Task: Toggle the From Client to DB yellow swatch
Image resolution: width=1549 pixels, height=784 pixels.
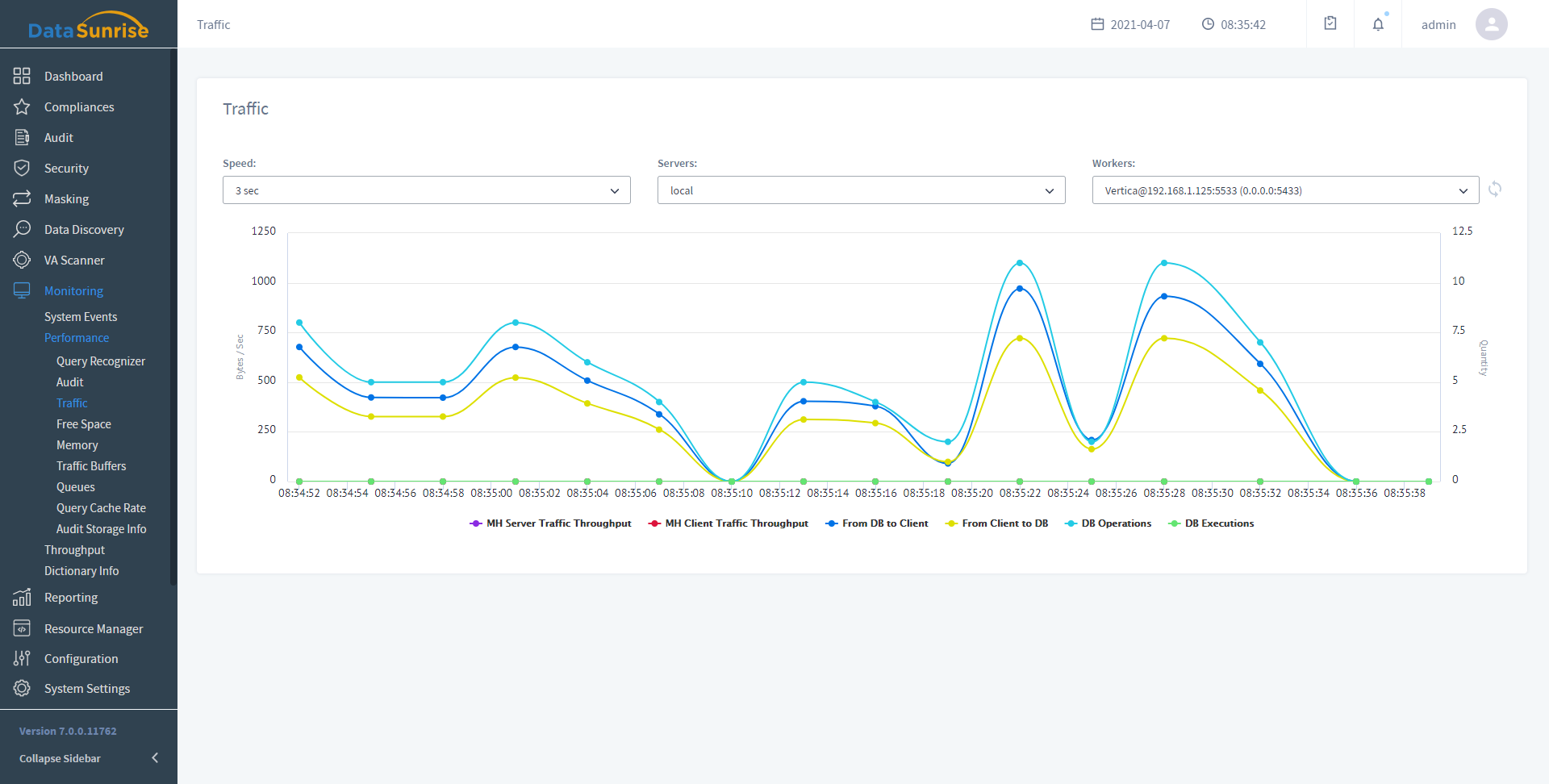Action: 952,523
